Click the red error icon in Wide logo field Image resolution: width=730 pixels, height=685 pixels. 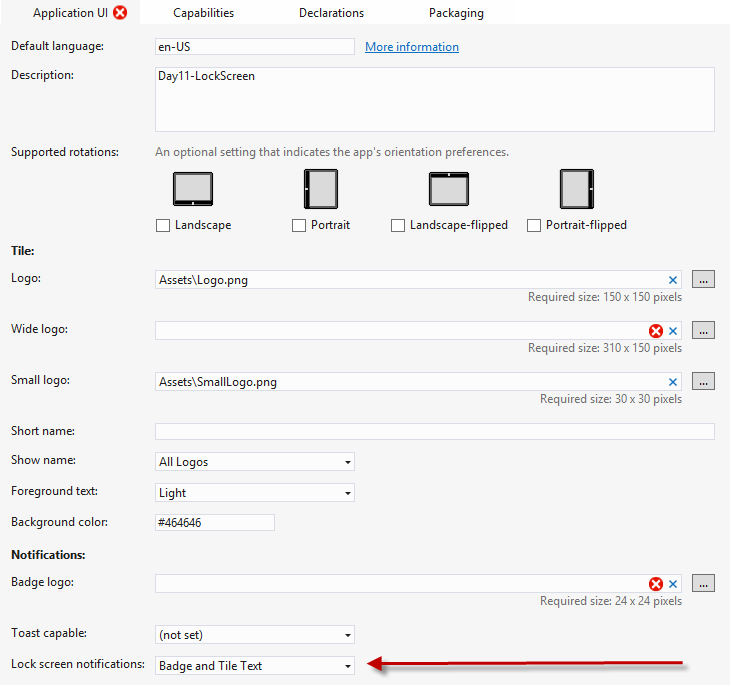click(656, 331)
